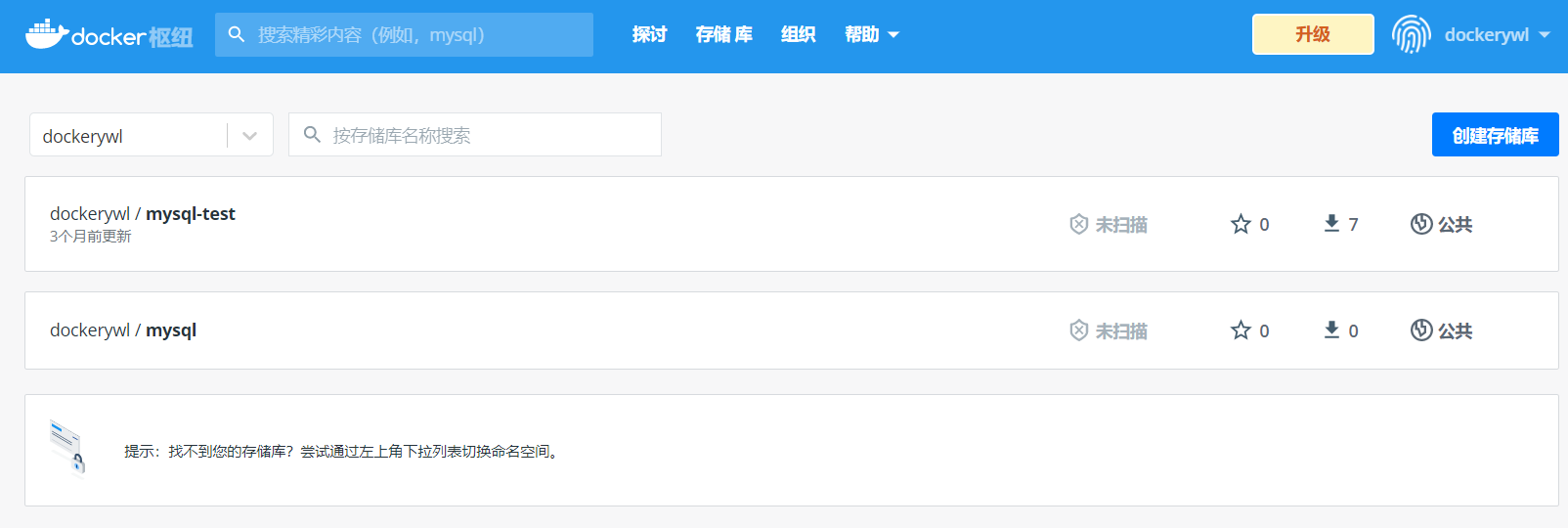The image size is (1568, 528).
Task: Click the docker 枢纽 brand text
Action: click(x=132, y=37)
